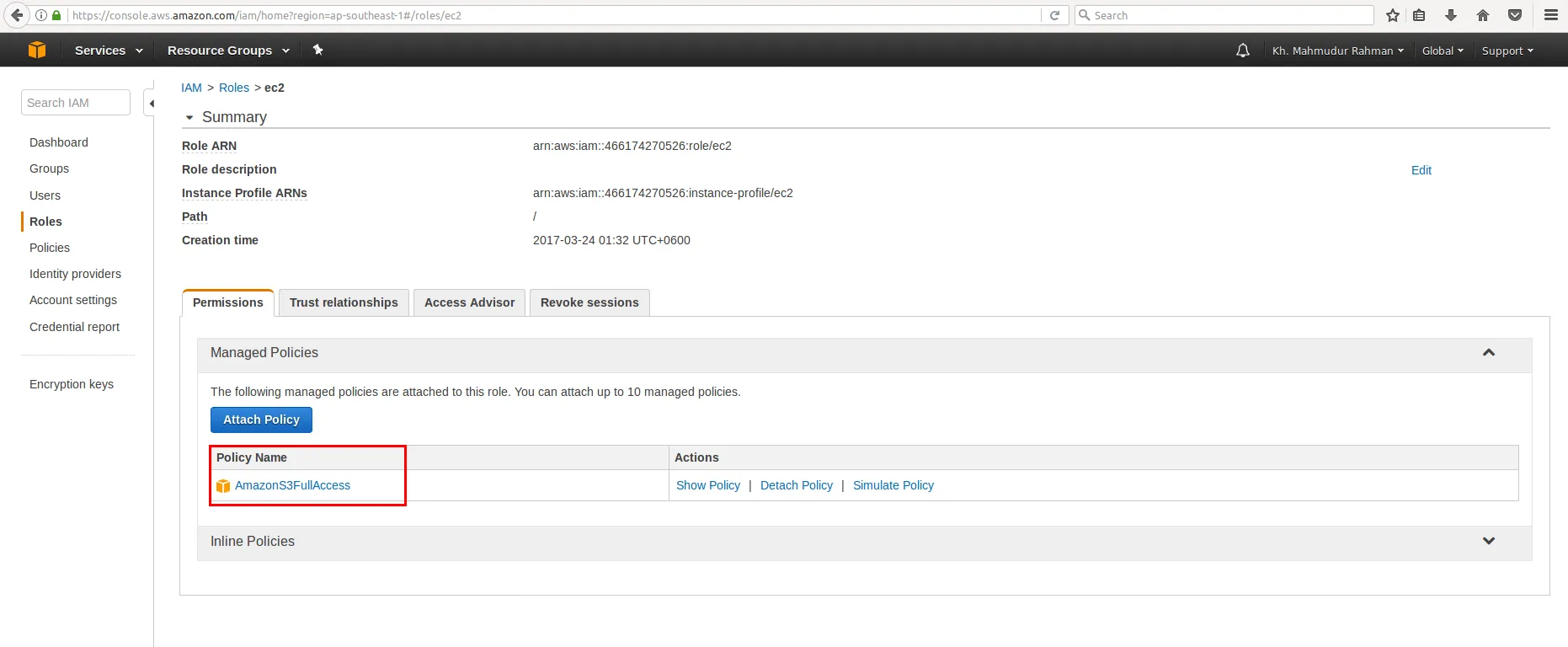Click the Detach Policy link
Viewport: 1568px width, 647px height.
pyautogui.click(x=797, y=485)
